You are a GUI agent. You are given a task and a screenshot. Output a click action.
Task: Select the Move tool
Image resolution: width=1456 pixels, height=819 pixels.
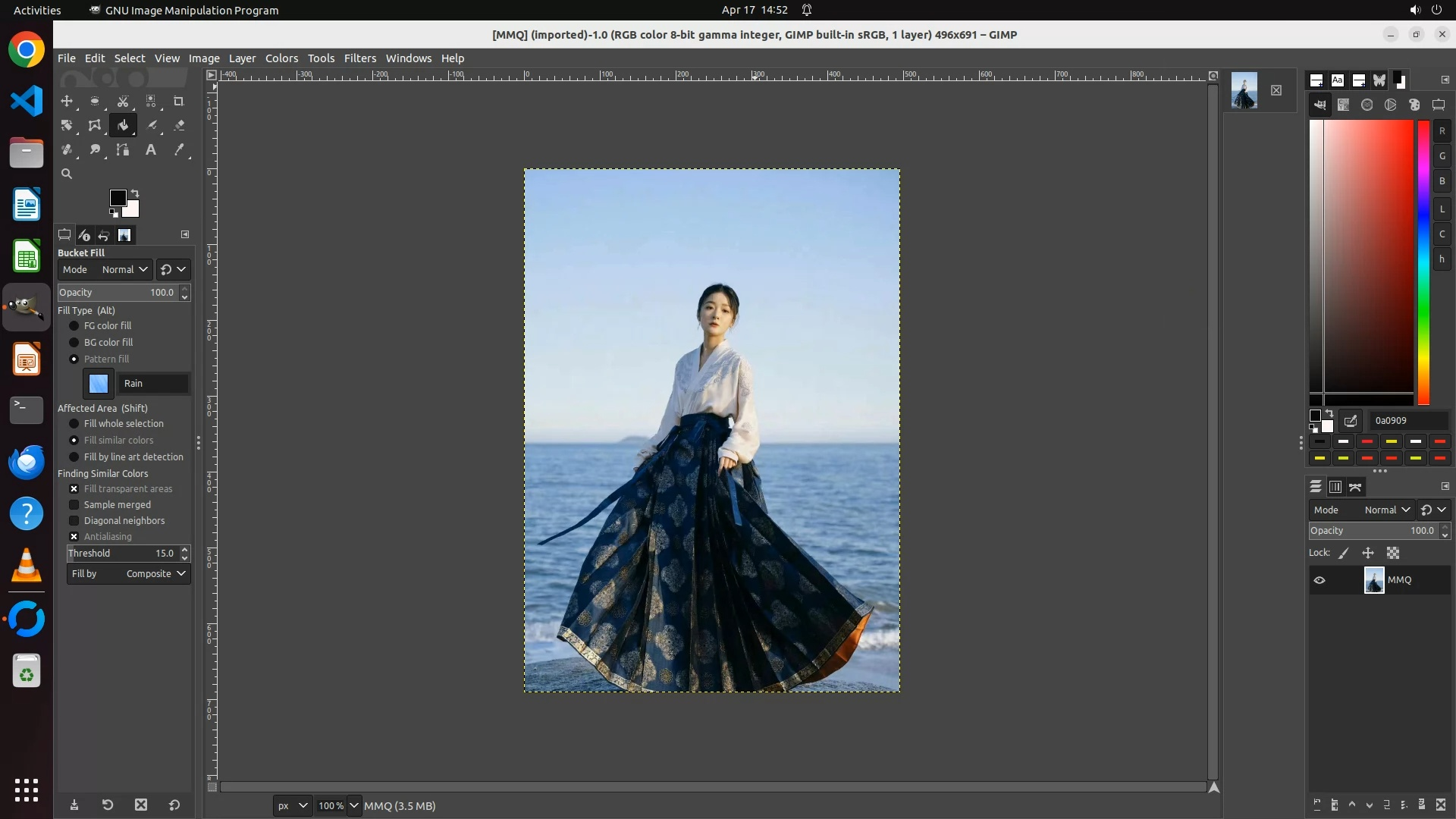(67, 101)
